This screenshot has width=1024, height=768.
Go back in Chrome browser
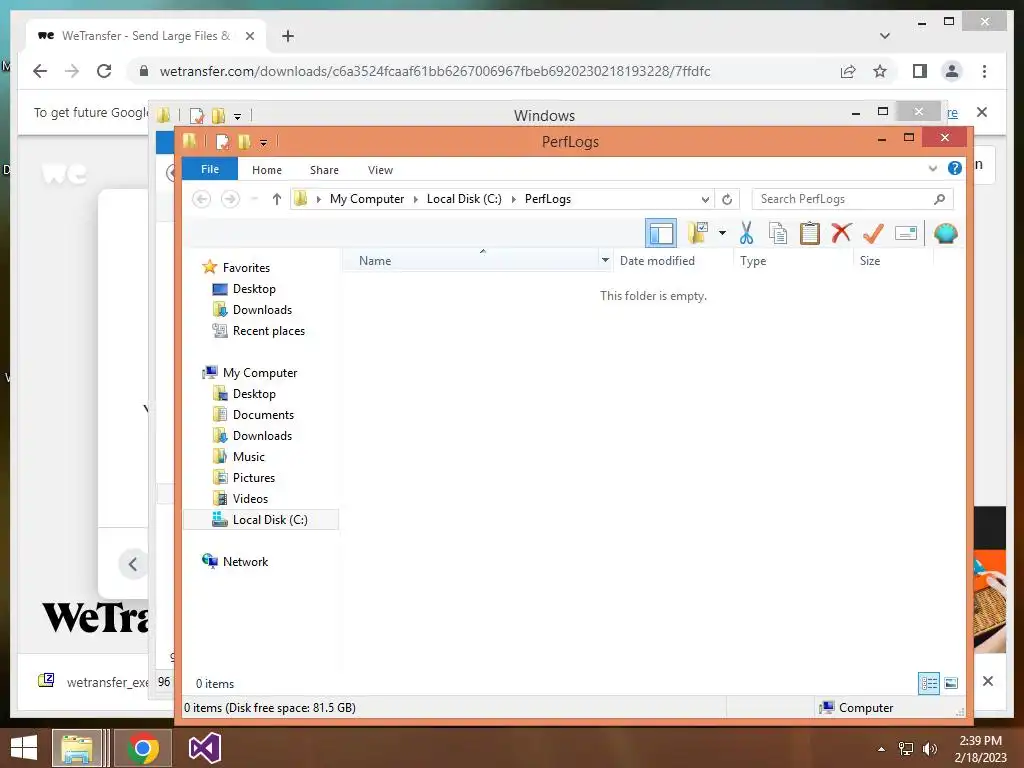click(x=40, y=71)
